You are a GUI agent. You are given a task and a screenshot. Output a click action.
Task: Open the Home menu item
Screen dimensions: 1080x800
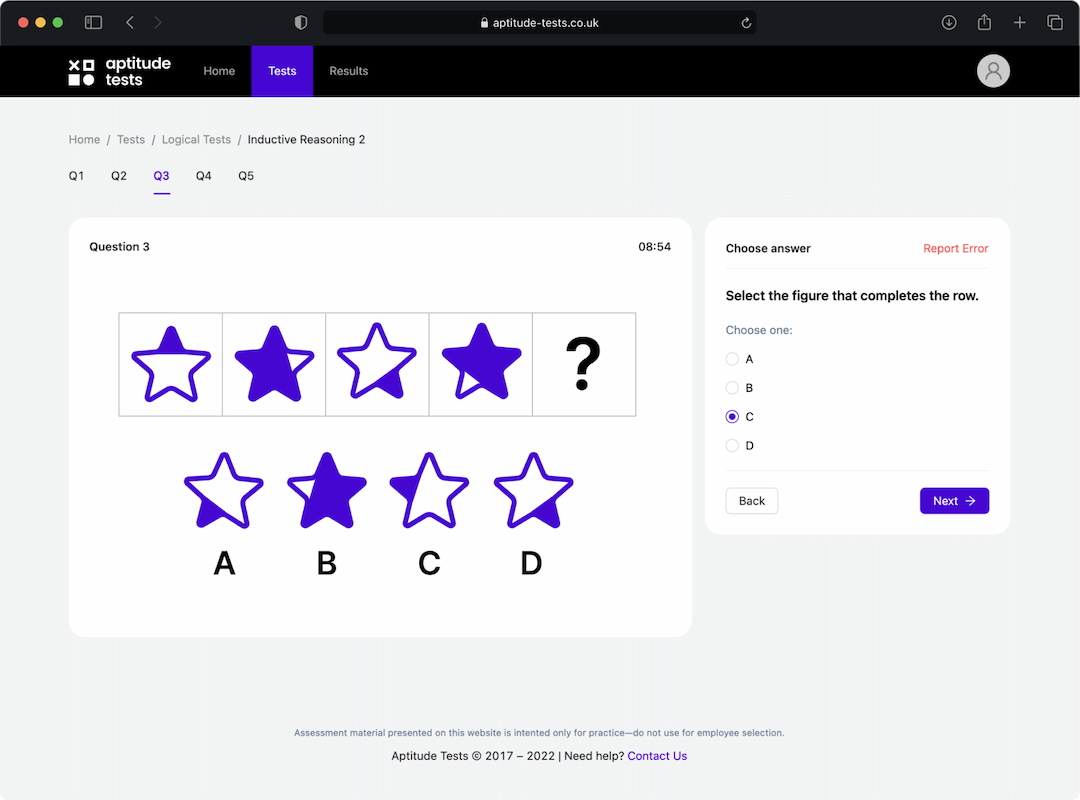tap(219, 71)
